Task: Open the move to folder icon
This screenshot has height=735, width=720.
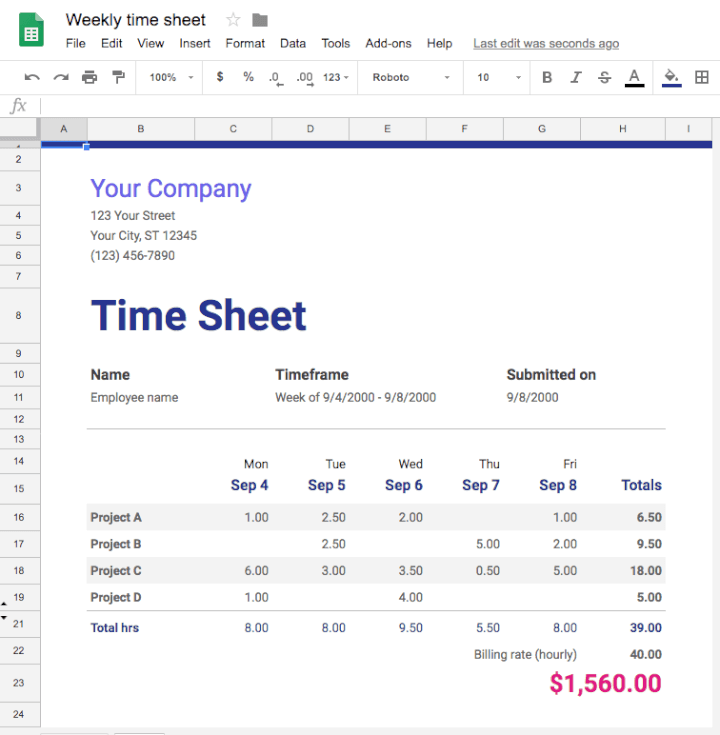Action: [x=260, y=20]
